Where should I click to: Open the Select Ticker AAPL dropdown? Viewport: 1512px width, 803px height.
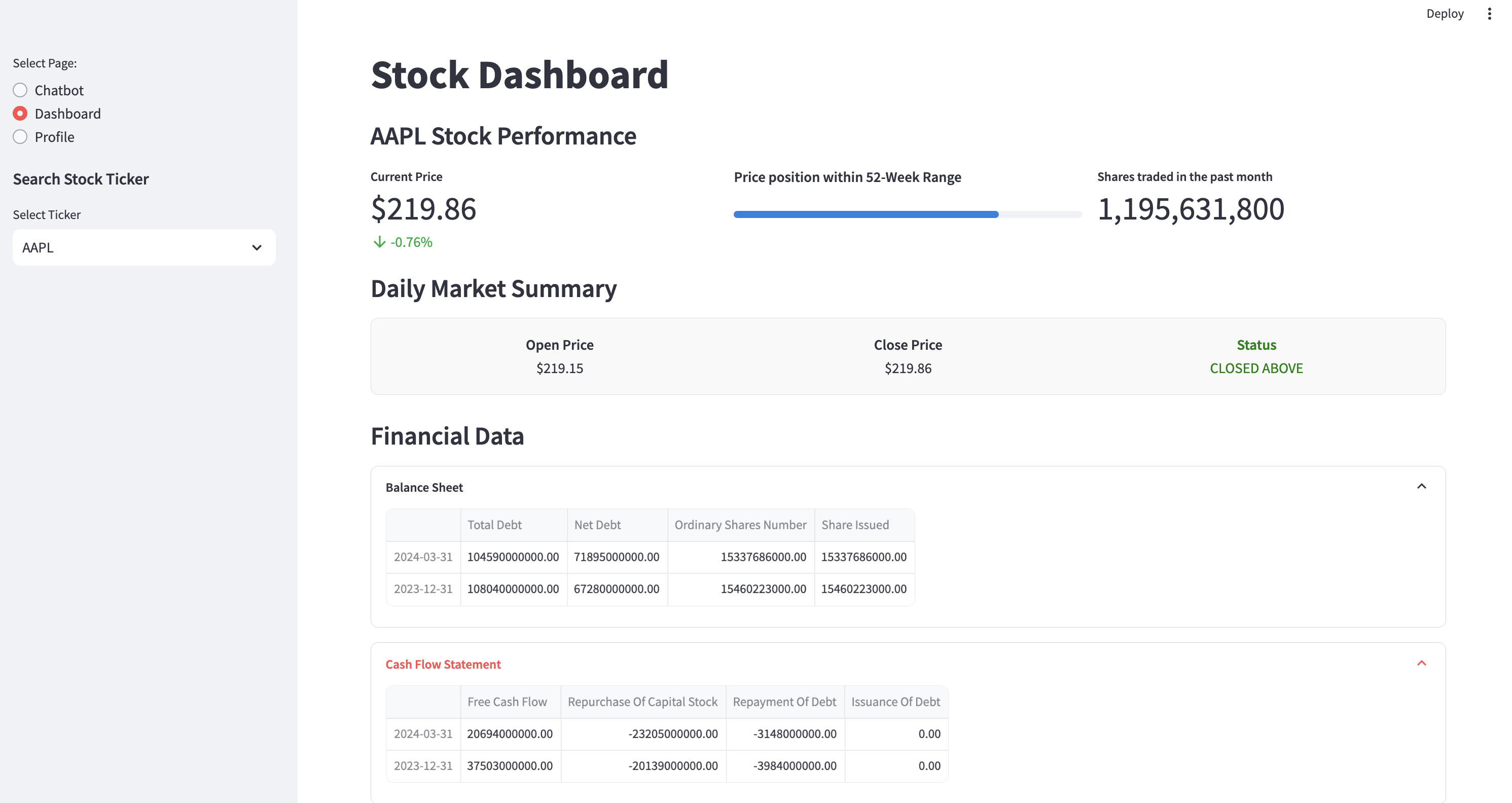pyautogui.click(x=135, y=247)
